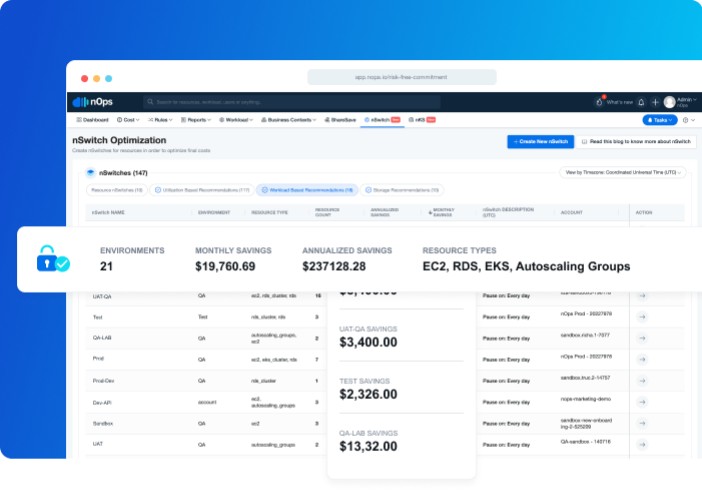Screen dimensions: 702x500
Task: Sort by nSwitch NAME column header
Action: pos(108,213)
